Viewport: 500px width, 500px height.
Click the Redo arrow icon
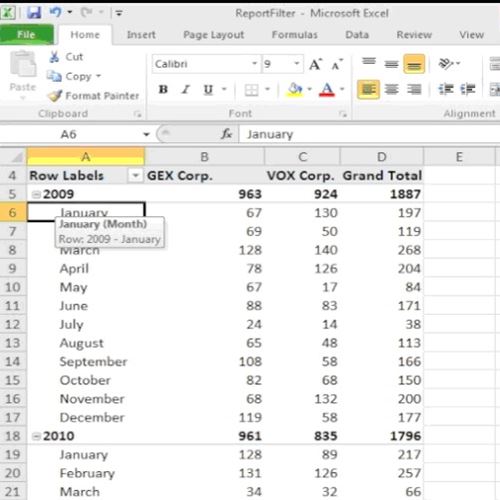(x=87, y=13)
